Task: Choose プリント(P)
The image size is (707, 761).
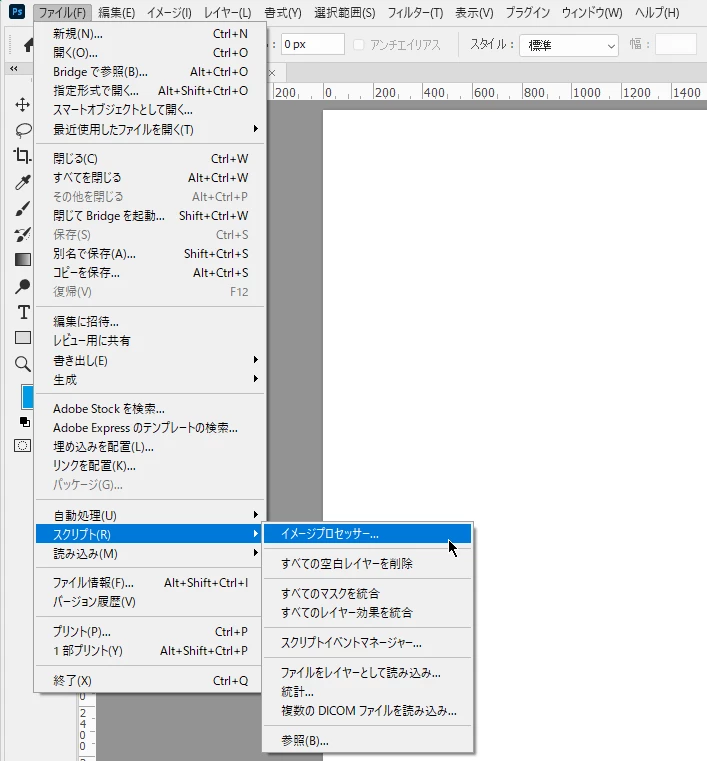Action: (x=150, y=631)
